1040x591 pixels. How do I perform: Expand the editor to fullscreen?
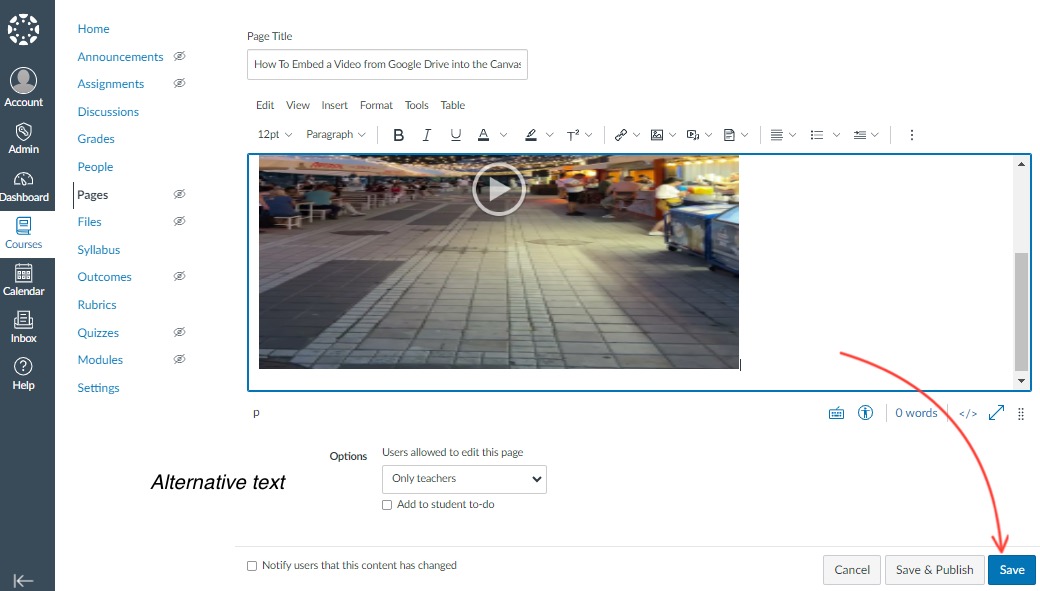pos(996,413)
